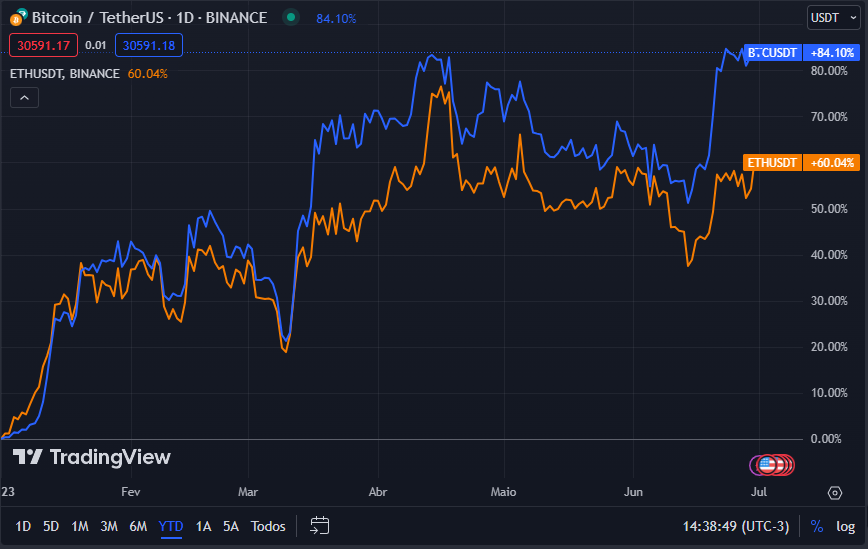Click the orange 60.04% legend value
This screenshot has height=549, width=868.
pos(147,74)
